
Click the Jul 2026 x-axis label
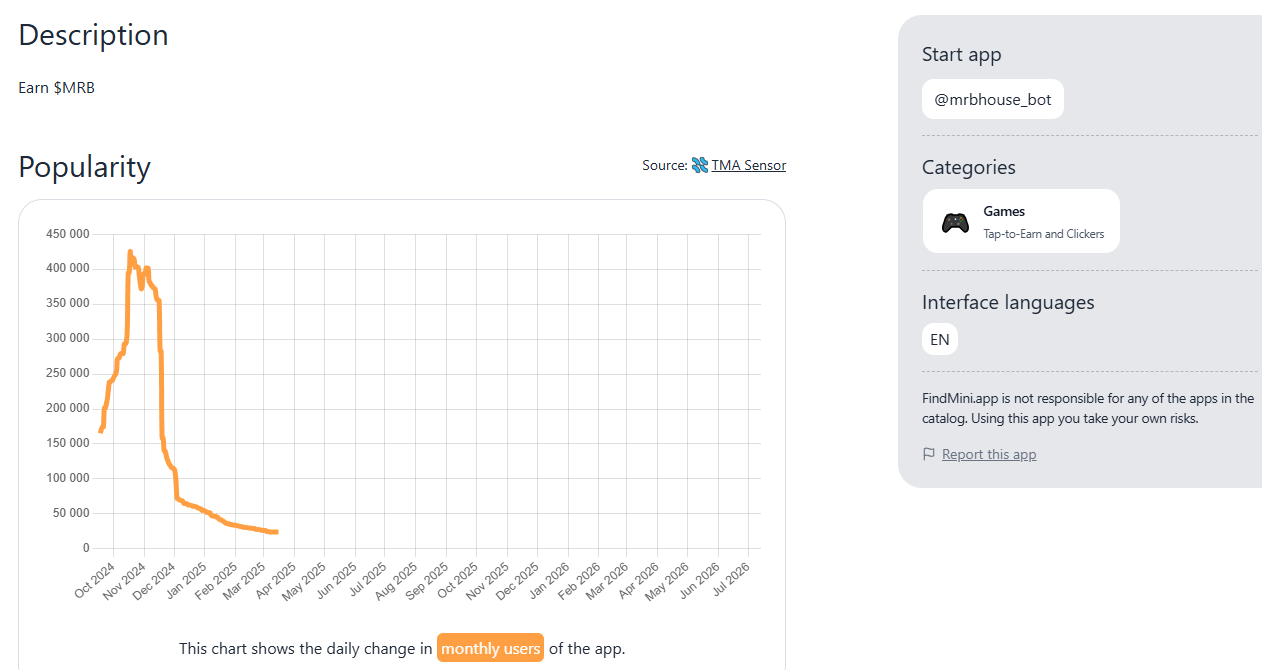click(730, 580)
